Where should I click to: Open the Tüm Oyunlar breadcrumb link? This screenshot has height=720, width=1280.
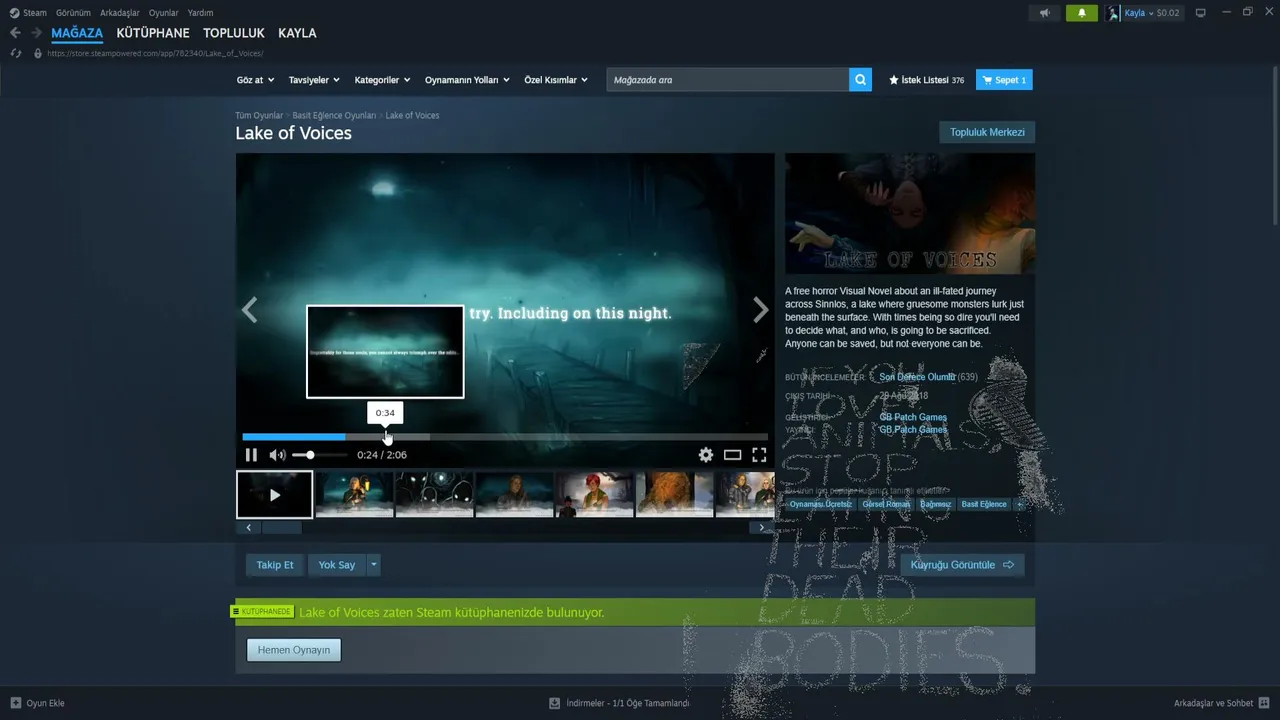tap(259, 116)
